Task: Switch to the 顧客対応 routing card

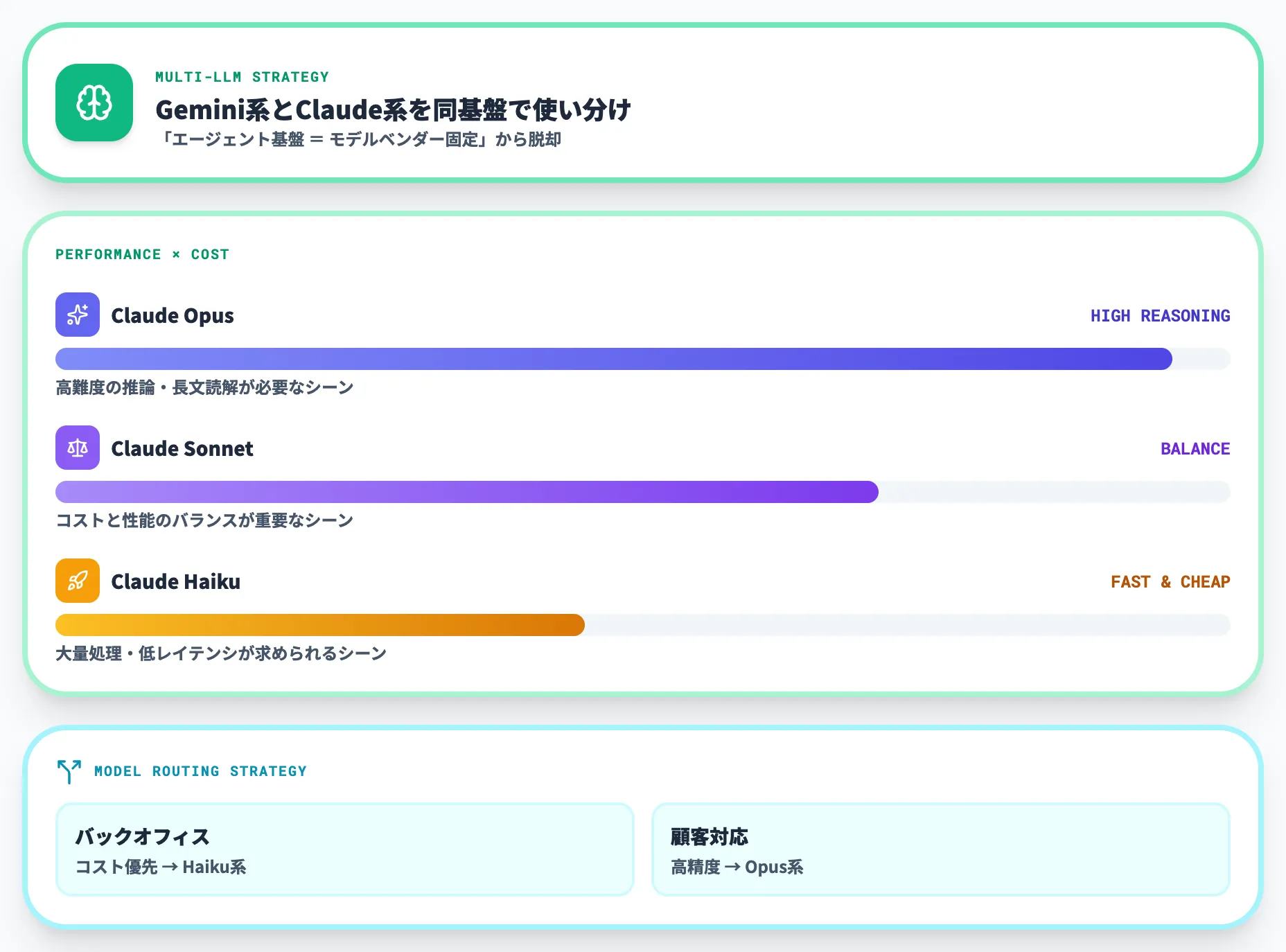Action: pos(940,850)
